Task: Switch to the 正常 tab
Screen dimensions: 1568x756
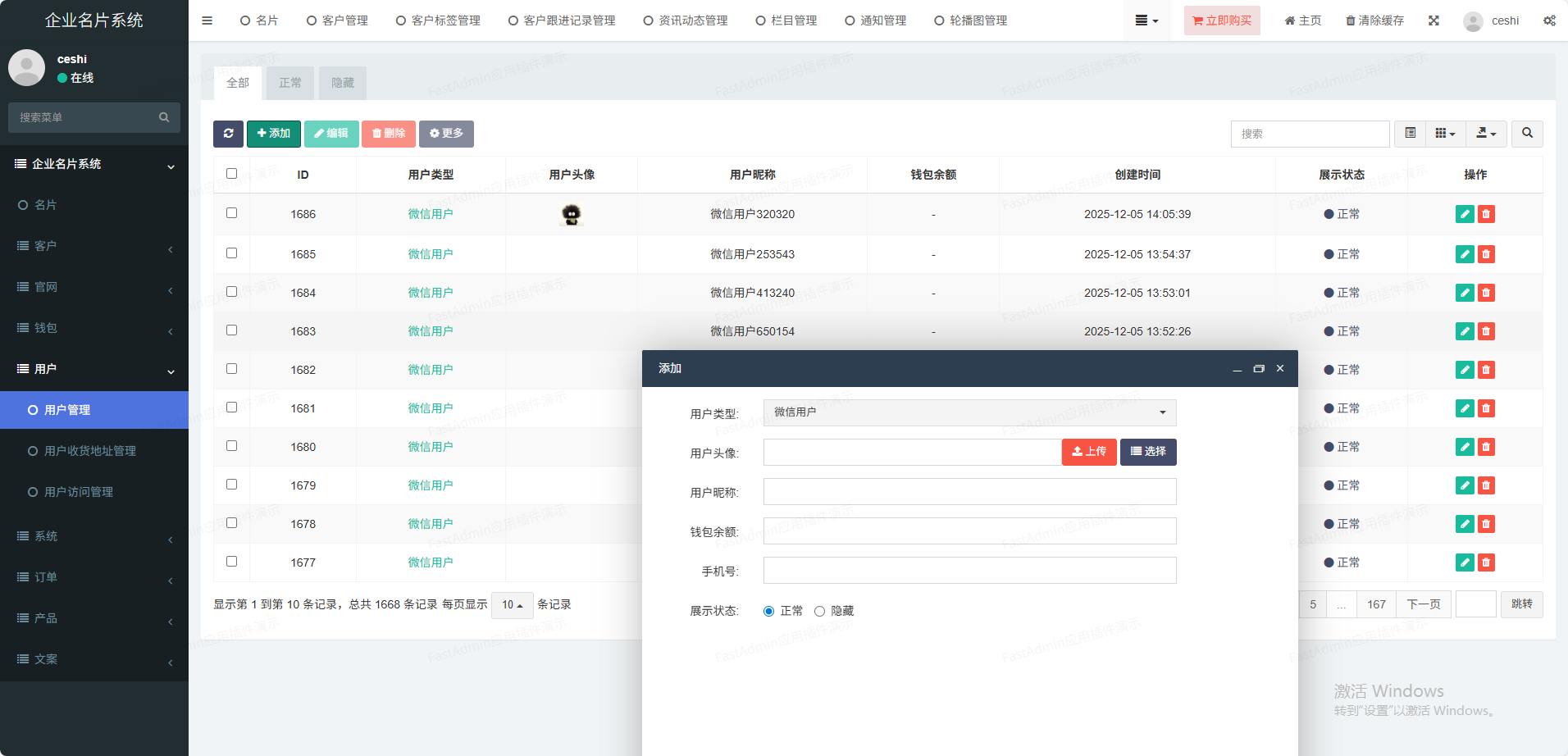Action: tap(290, 83)
